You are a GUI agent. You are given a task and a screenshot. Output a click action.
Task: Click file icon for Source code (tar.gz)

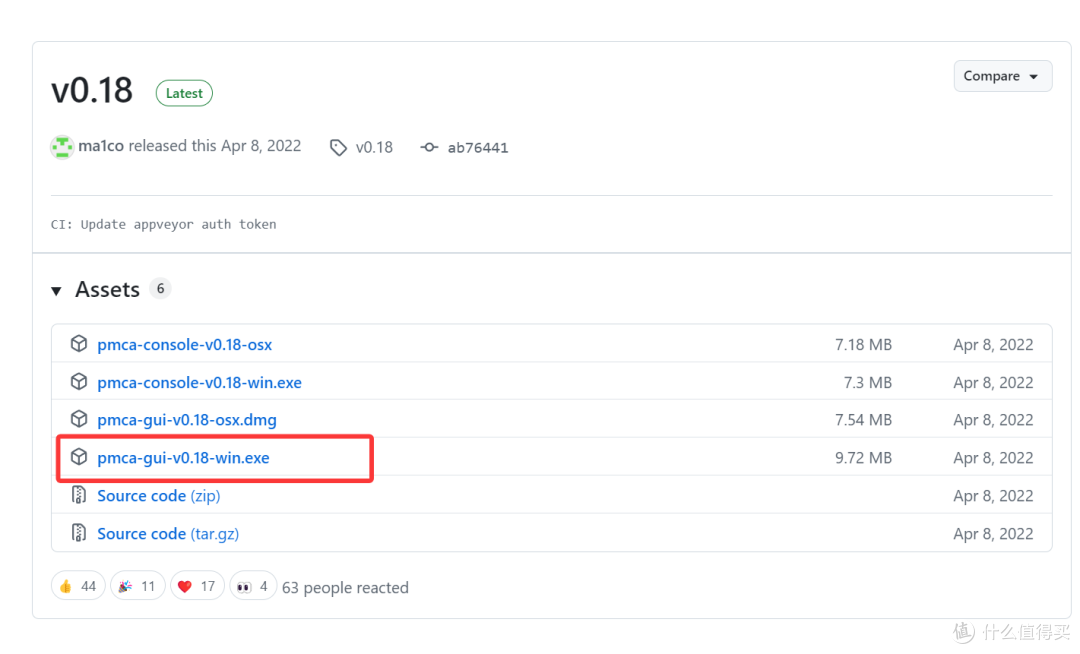(79, 533)
